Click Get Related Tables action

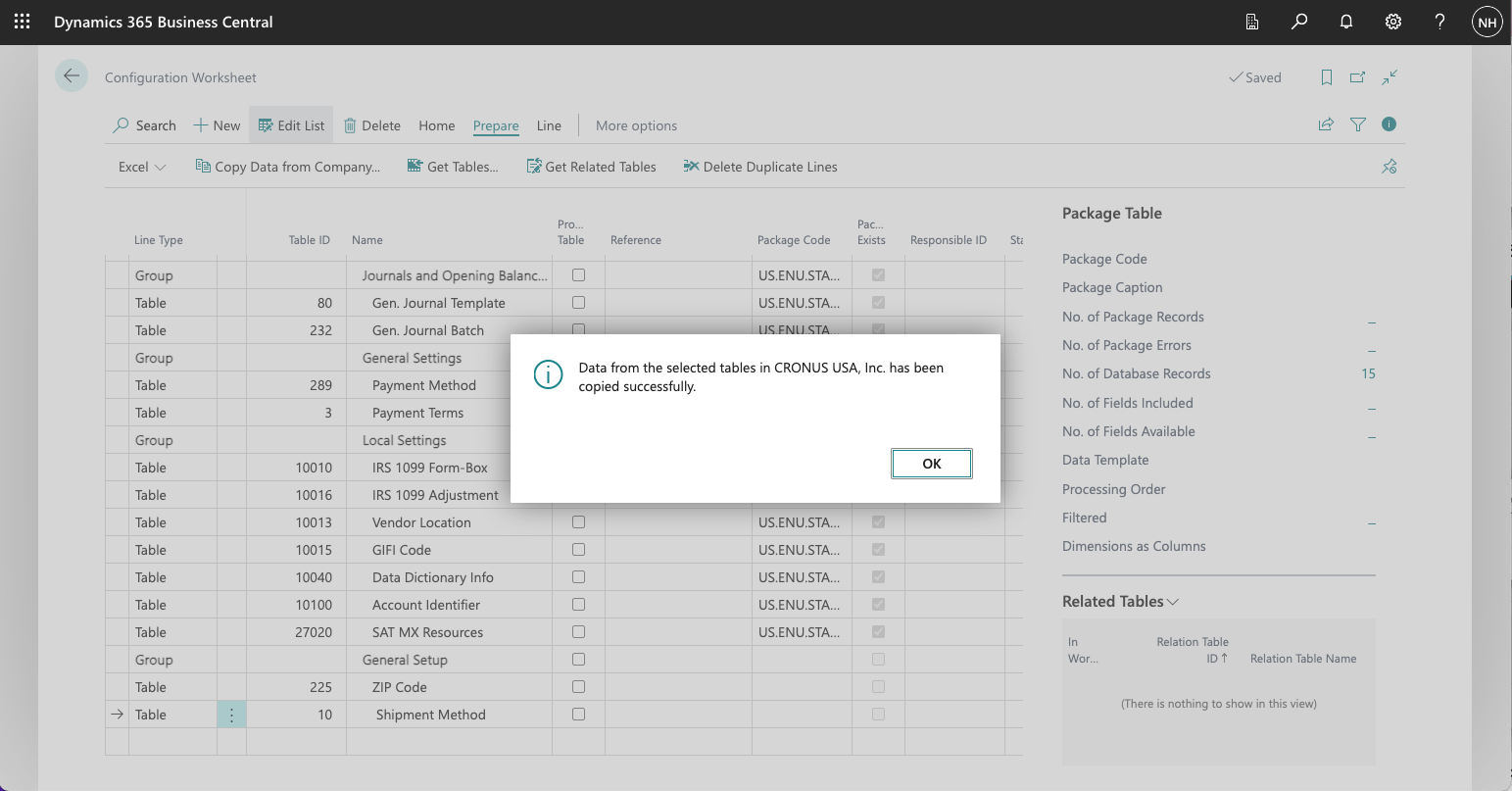pos(591,167)
